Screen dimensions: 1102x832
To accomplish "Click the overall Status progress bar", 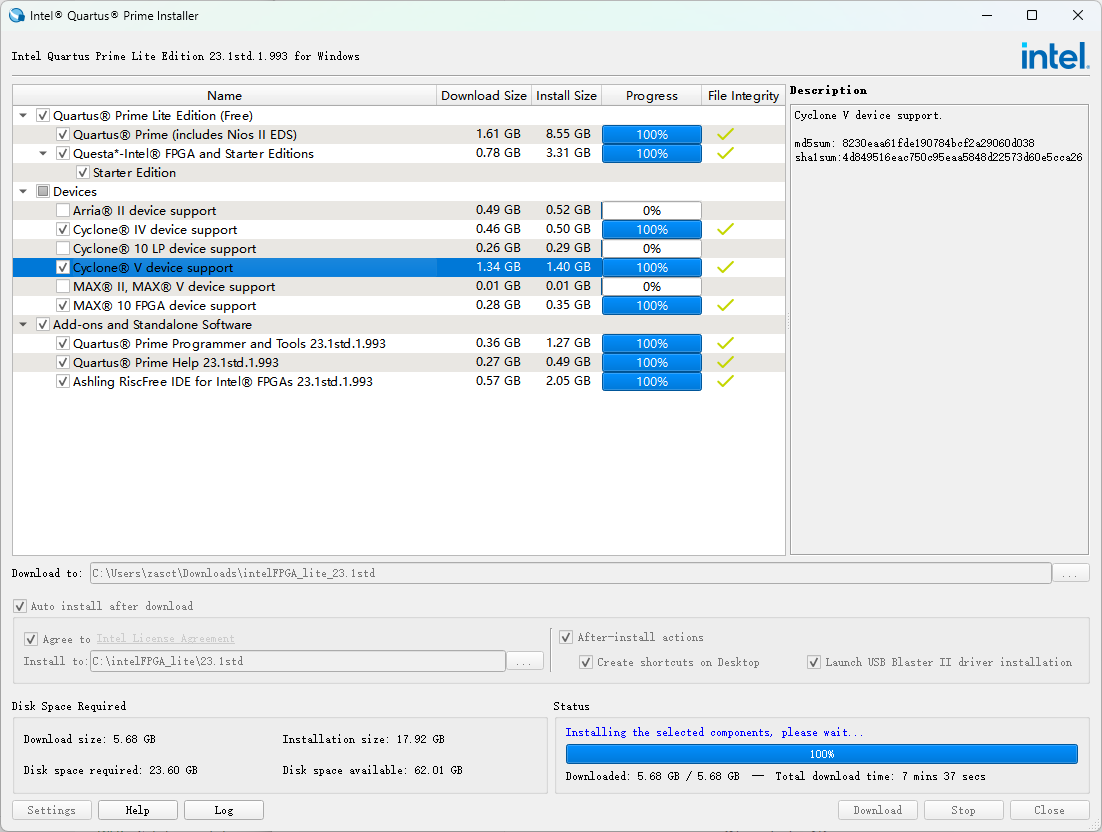I will tap(821, 754).
